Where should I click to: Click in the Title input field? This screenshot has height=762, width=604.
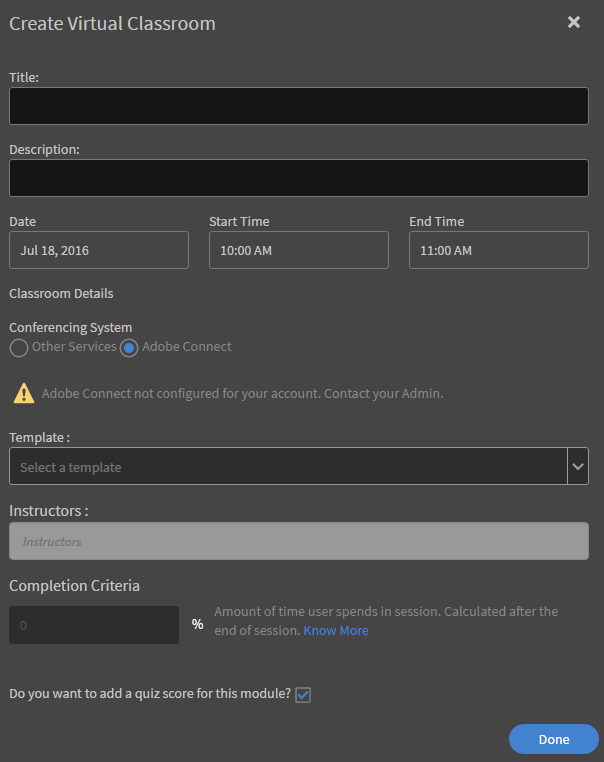point(299,106)
